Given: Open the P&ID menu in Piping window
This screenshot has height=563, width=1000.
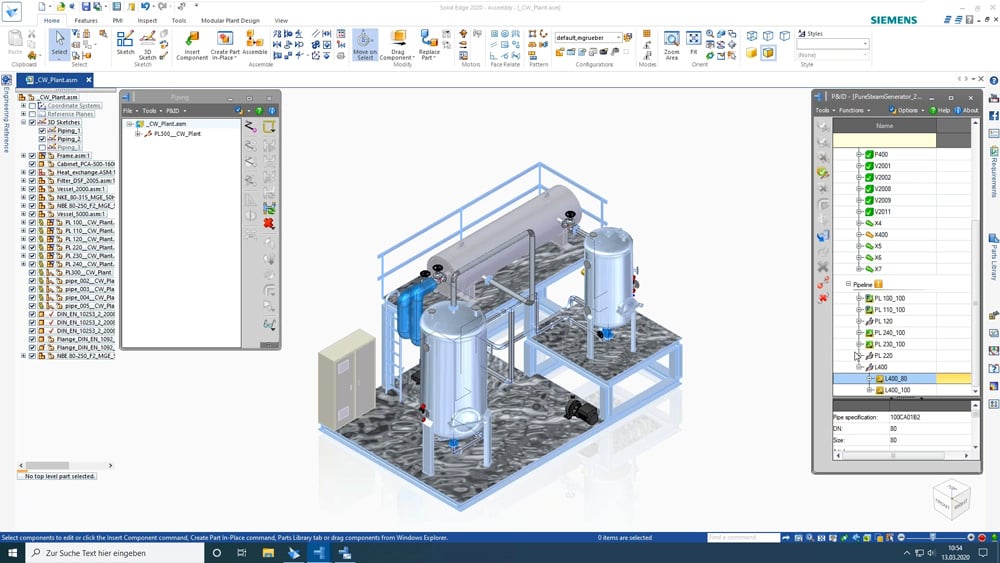Looking at the screenshot, I should point(175,111).
